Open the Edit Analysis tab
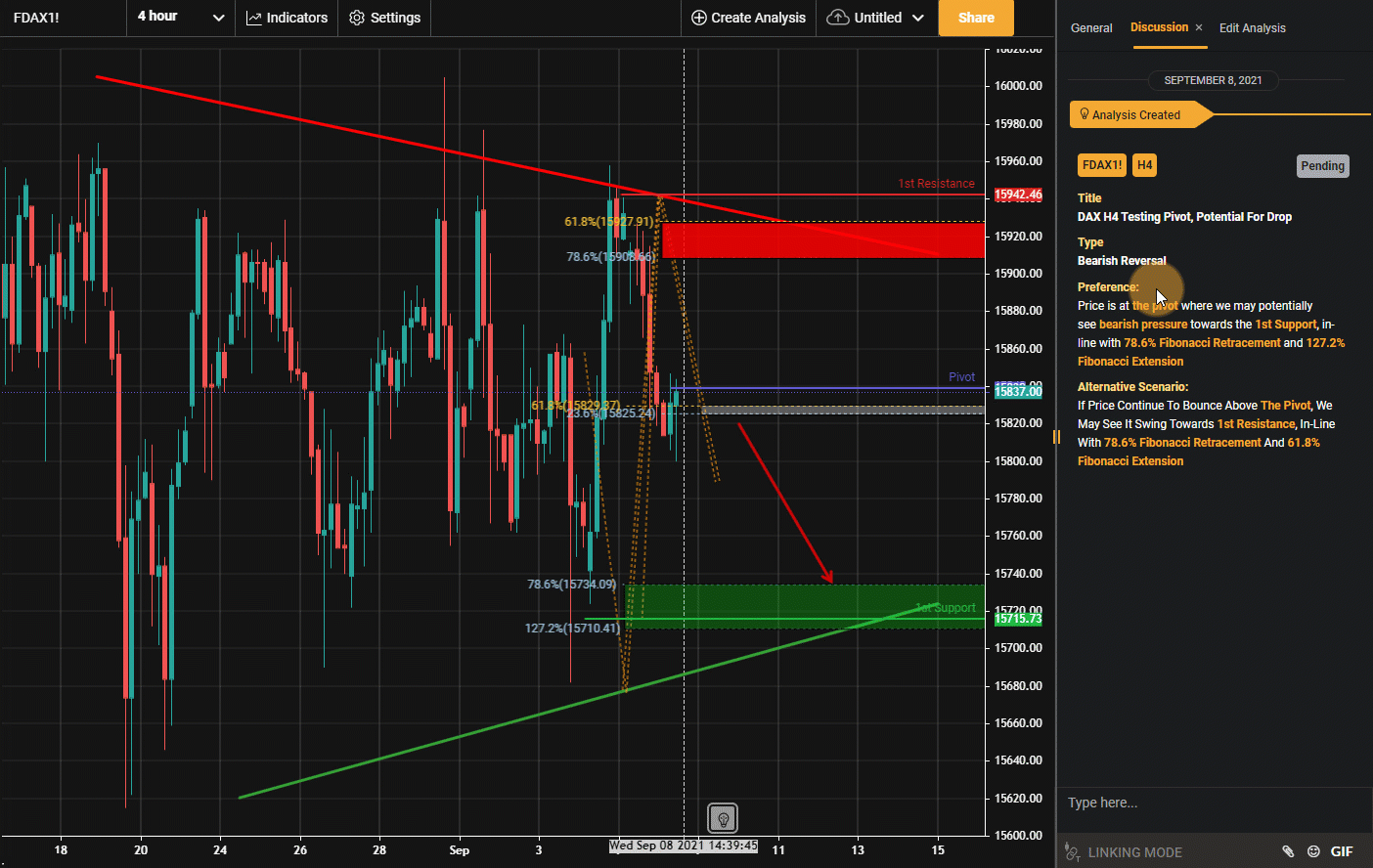Screen dimensions: 1373x868 pos(1252,27)
